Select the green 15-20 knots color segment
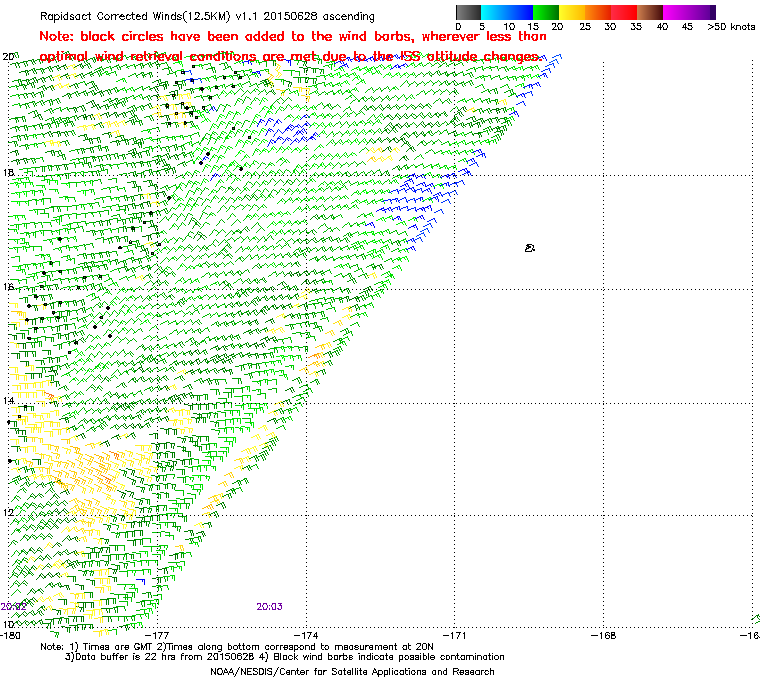This screenshot has width=760, height=688. click(546, 12)
